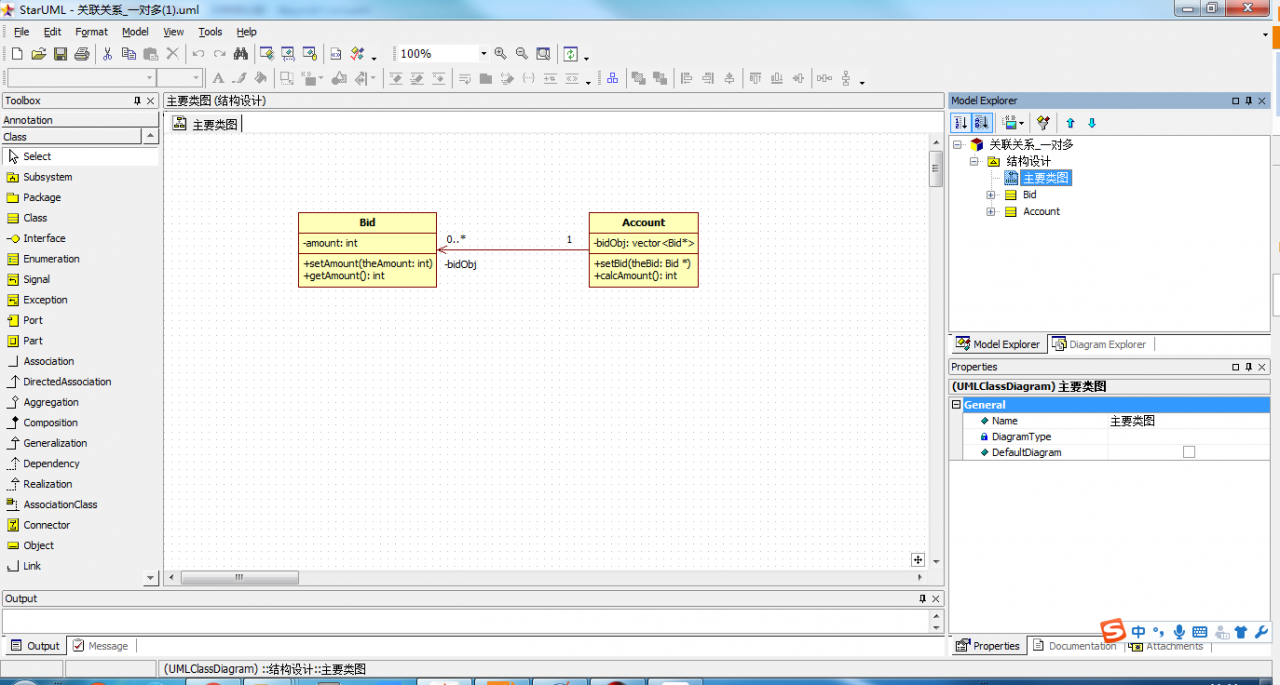Choose the Composition tool in Toolbox
This screenshot has height=685, width=1280.
click(x=50, y=423)
